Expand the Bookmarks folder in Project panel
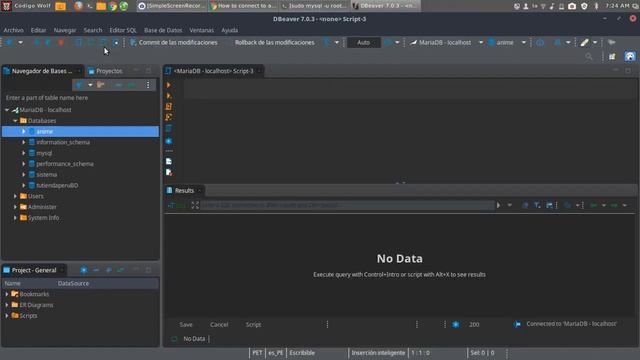The image size is (640, 360). [x=7, y=294]
